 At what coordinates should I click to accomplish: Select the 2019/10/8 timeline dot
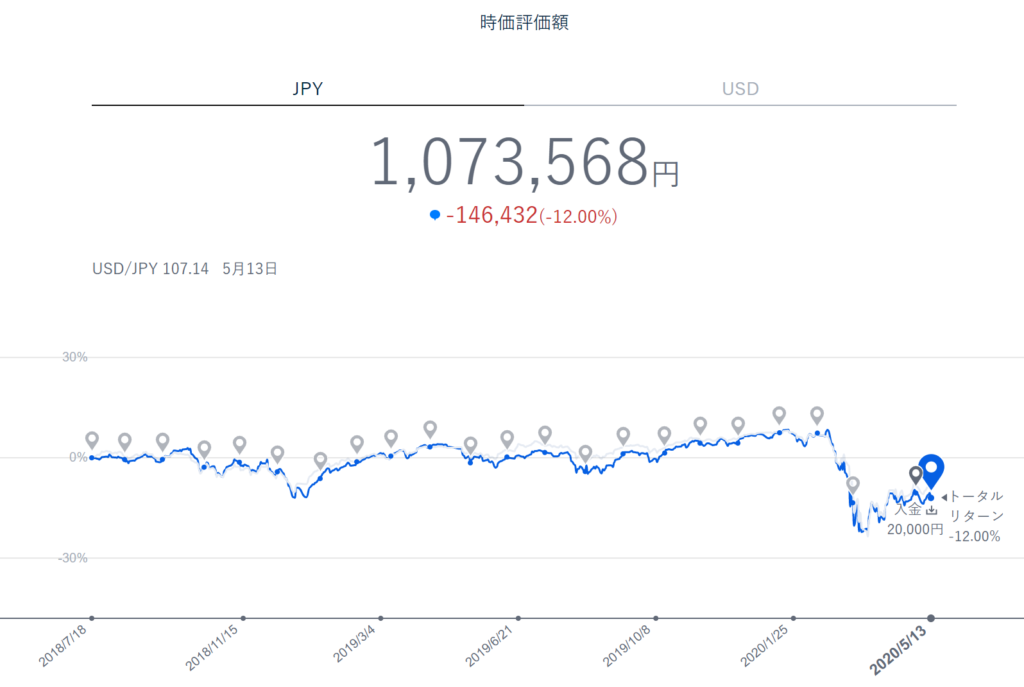click(655, 618)
